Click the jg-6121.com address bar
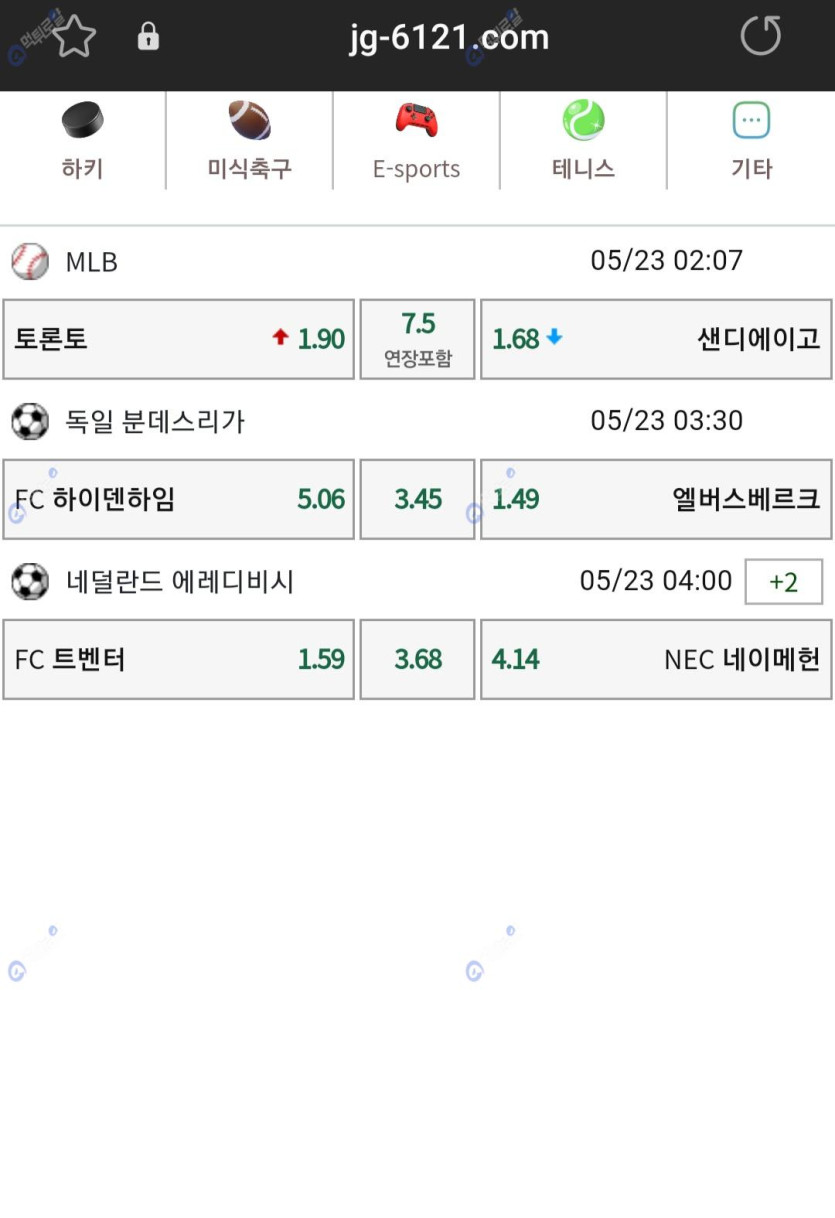The height and width of the screenshot is (1218, 835). (x=449, y=38)
